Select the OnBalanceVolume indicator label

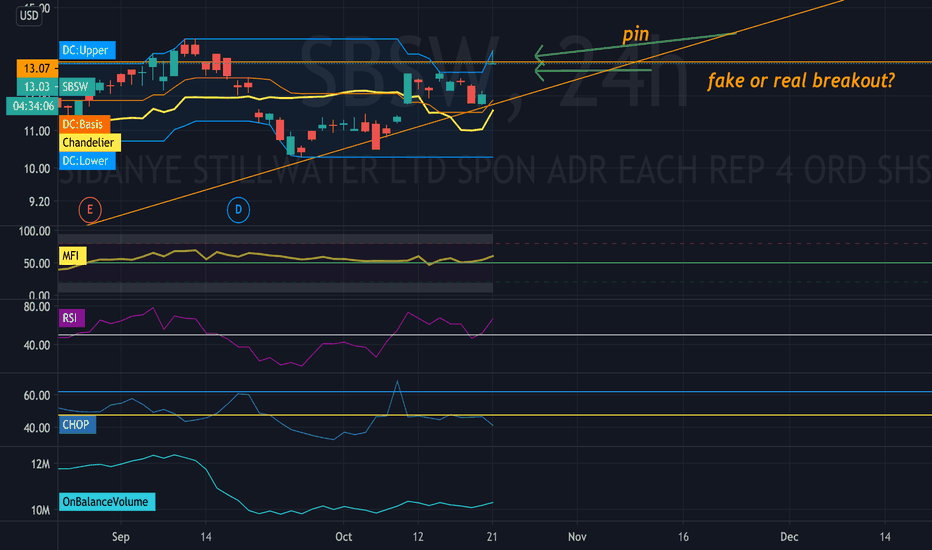click(106, 502)
